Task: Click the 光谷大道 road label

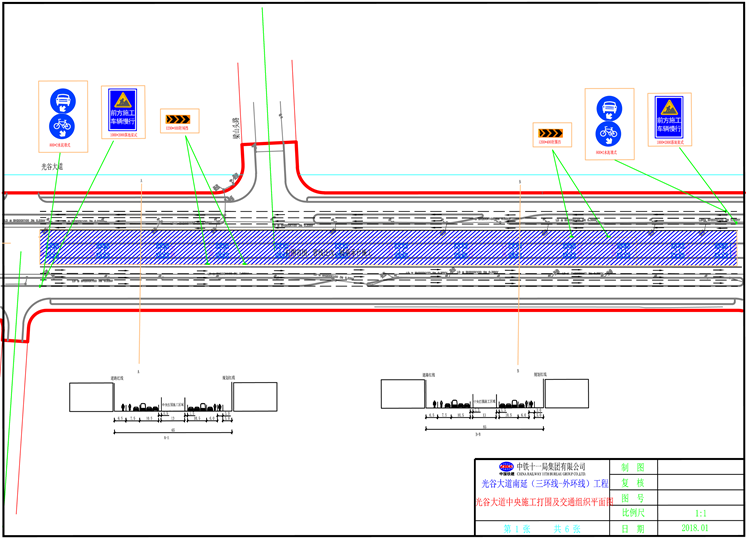Action: tap(52, 167)
